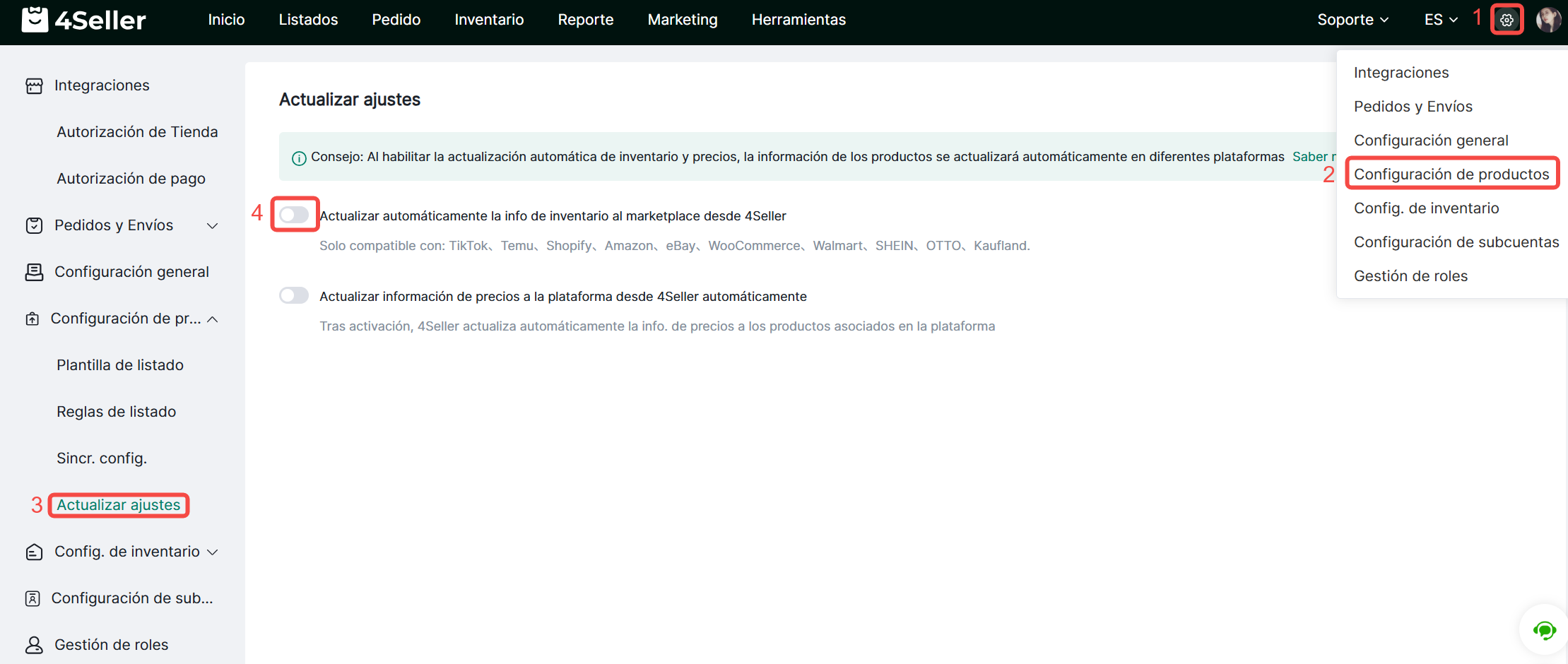Image resolution: width=1568 pixels, height=664 pixels.
Task: Expand Config. de inventario sidebar section
Action: point(212,552)
